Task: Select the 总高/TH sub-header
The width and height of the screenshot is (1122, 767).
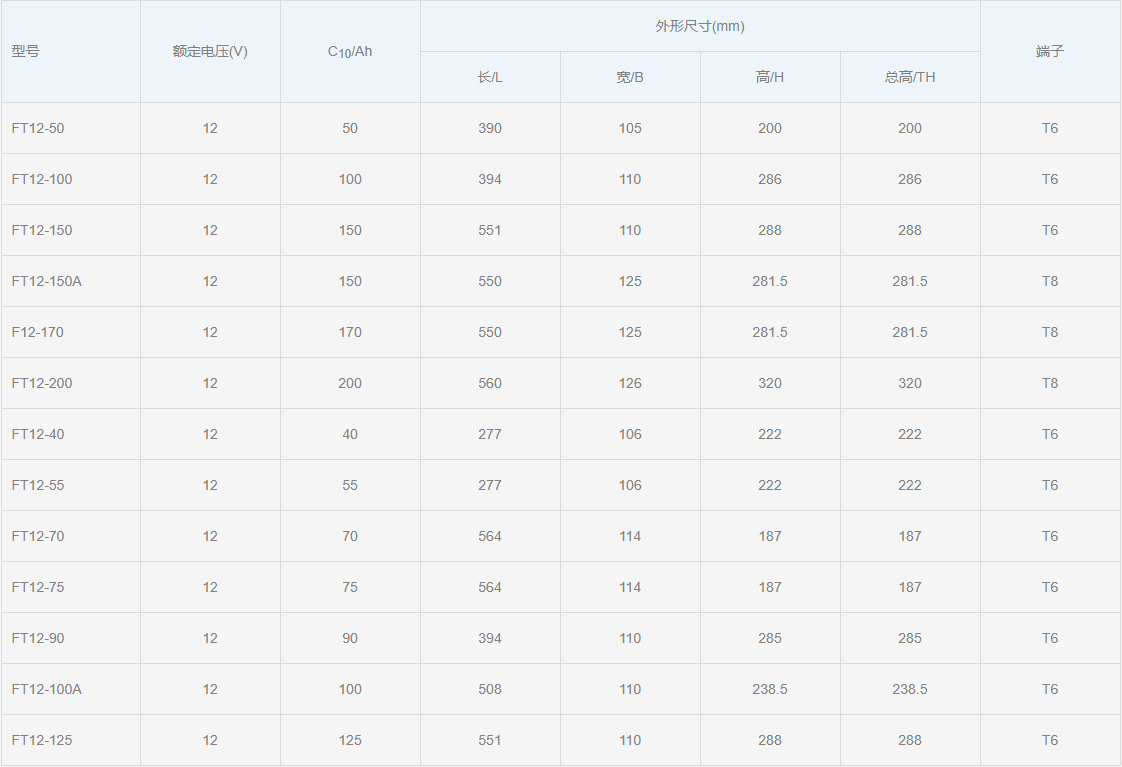Action: [910, 77]
